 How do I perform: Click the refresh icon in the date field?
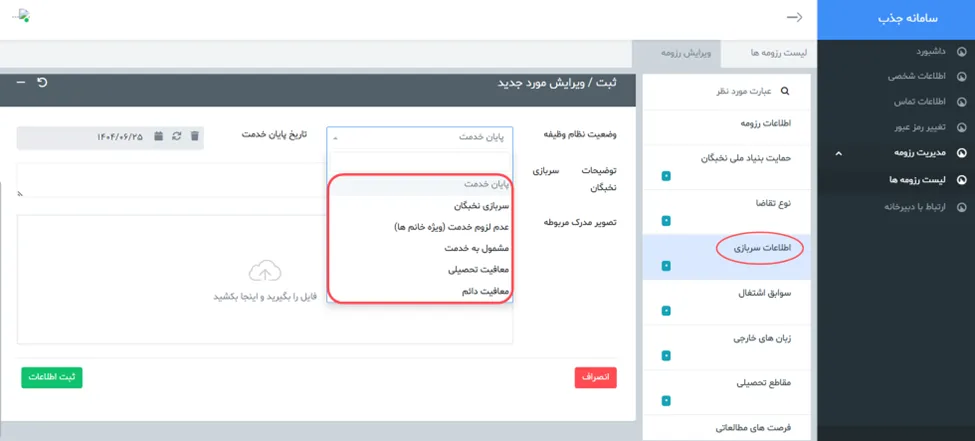click(x=177, y=136)
